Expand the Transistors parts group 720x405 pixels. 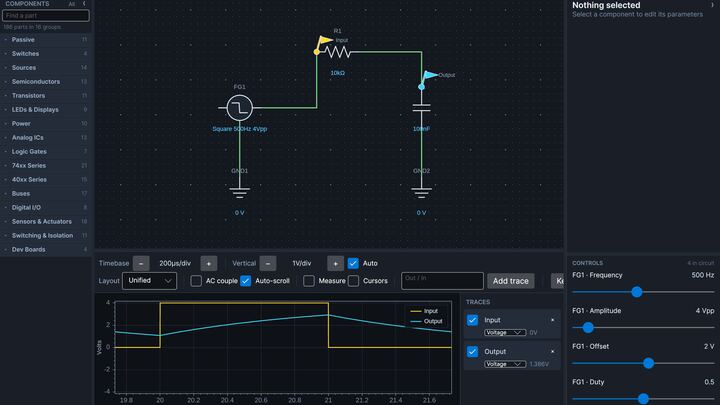tap(46, 96)
